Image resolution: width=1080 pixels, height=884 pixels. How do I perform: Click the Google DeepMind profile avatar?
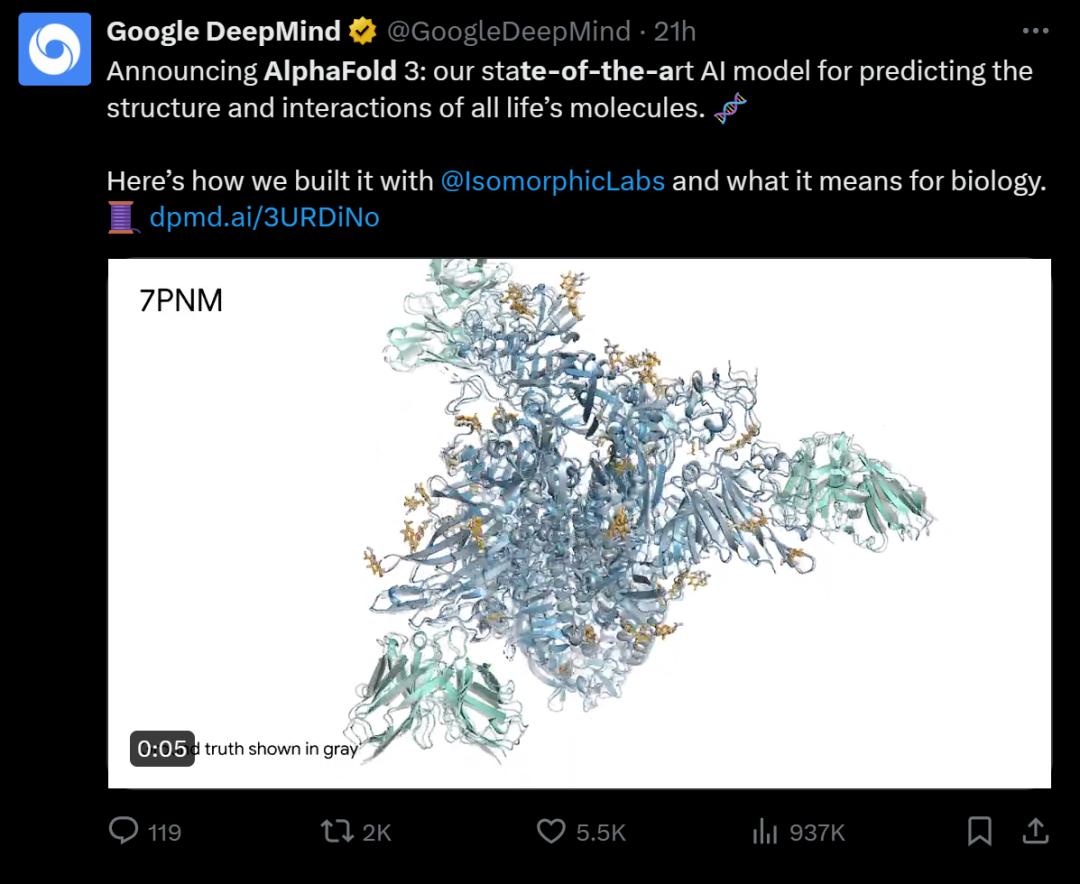click(55, 49)
